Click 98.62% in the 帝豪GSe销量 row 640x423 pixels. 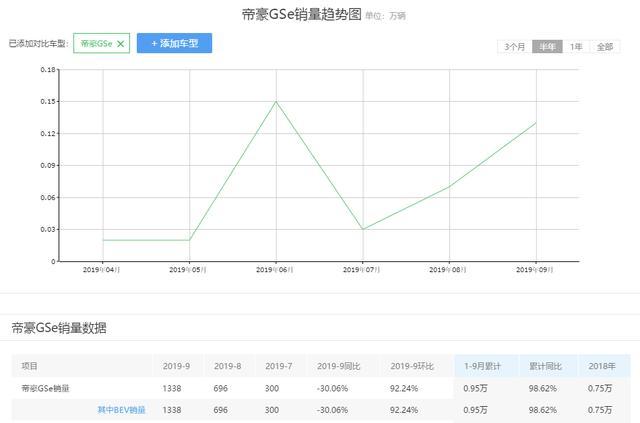[x=543, y=388]
